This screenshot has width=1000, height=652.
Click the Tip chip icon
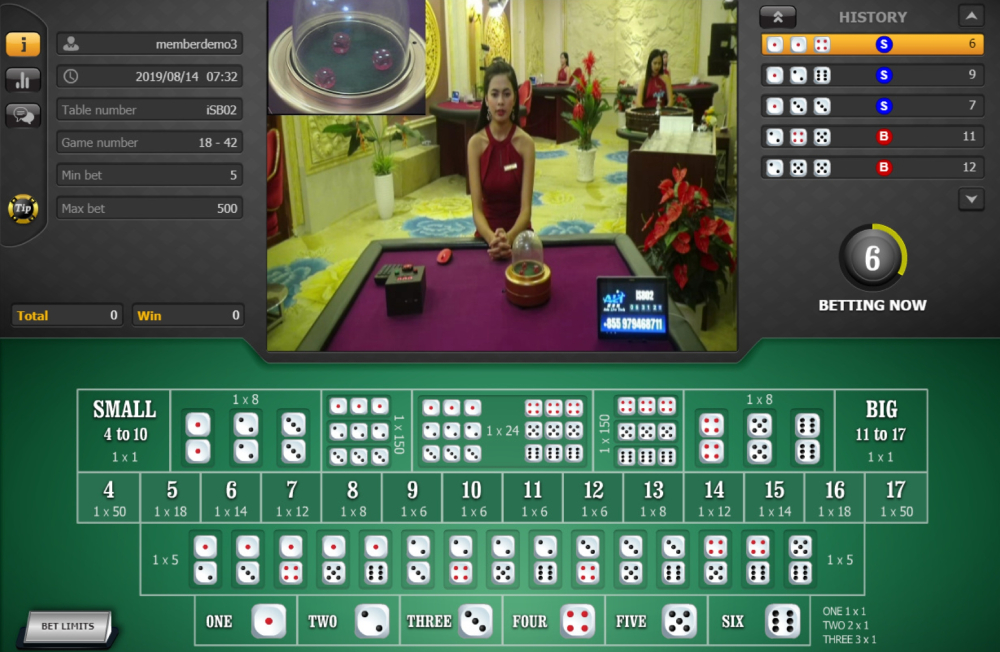tap(22, 208)
